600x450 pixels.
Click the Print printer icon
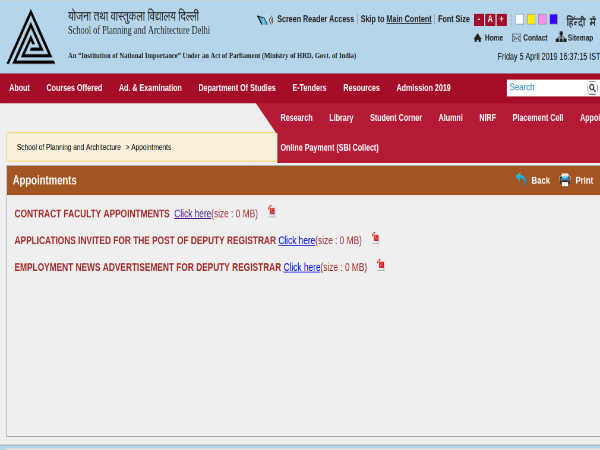(565, 179)
